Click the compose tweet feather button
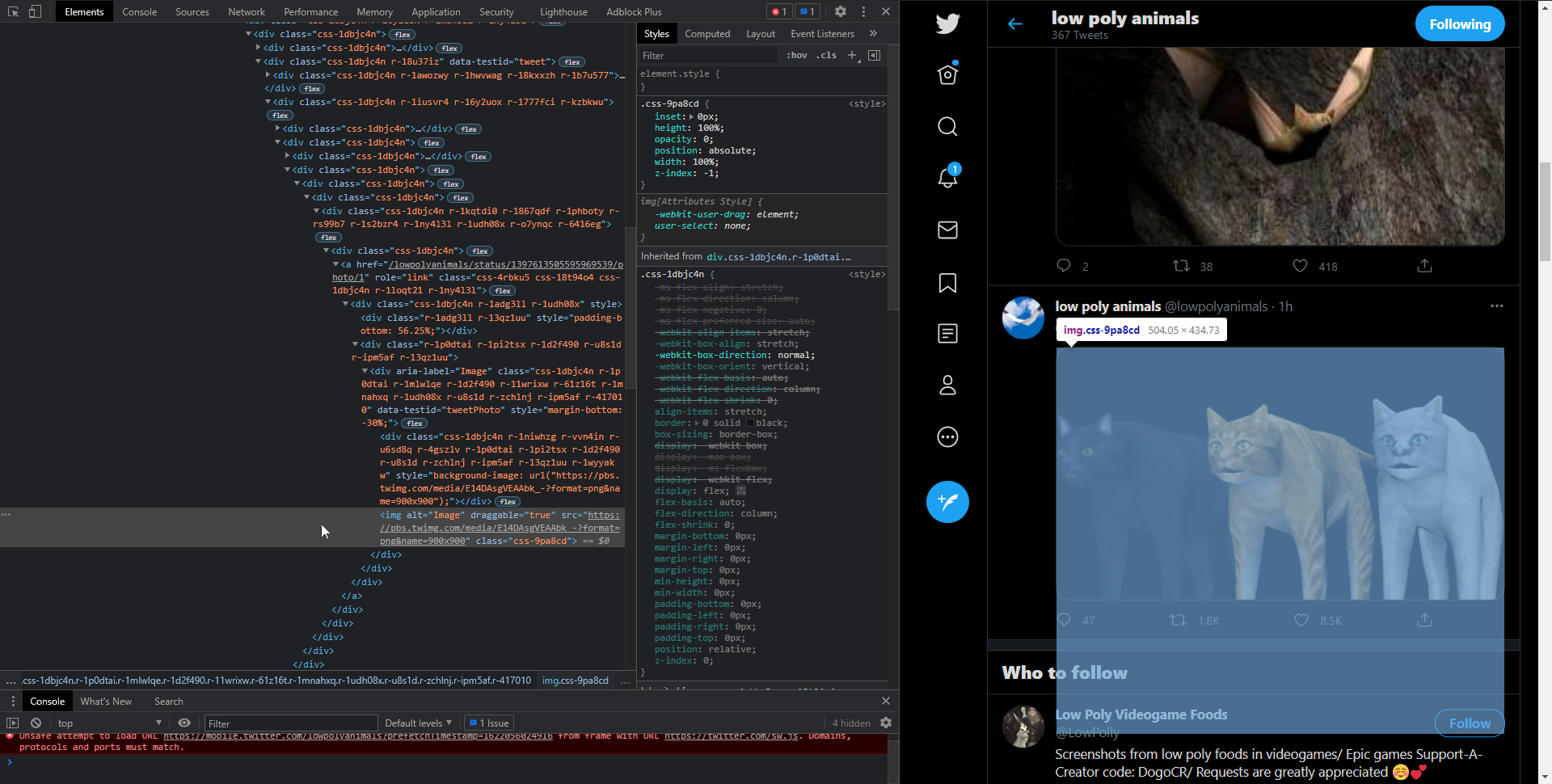The image size is (1552, 784). tap(947, 502)
